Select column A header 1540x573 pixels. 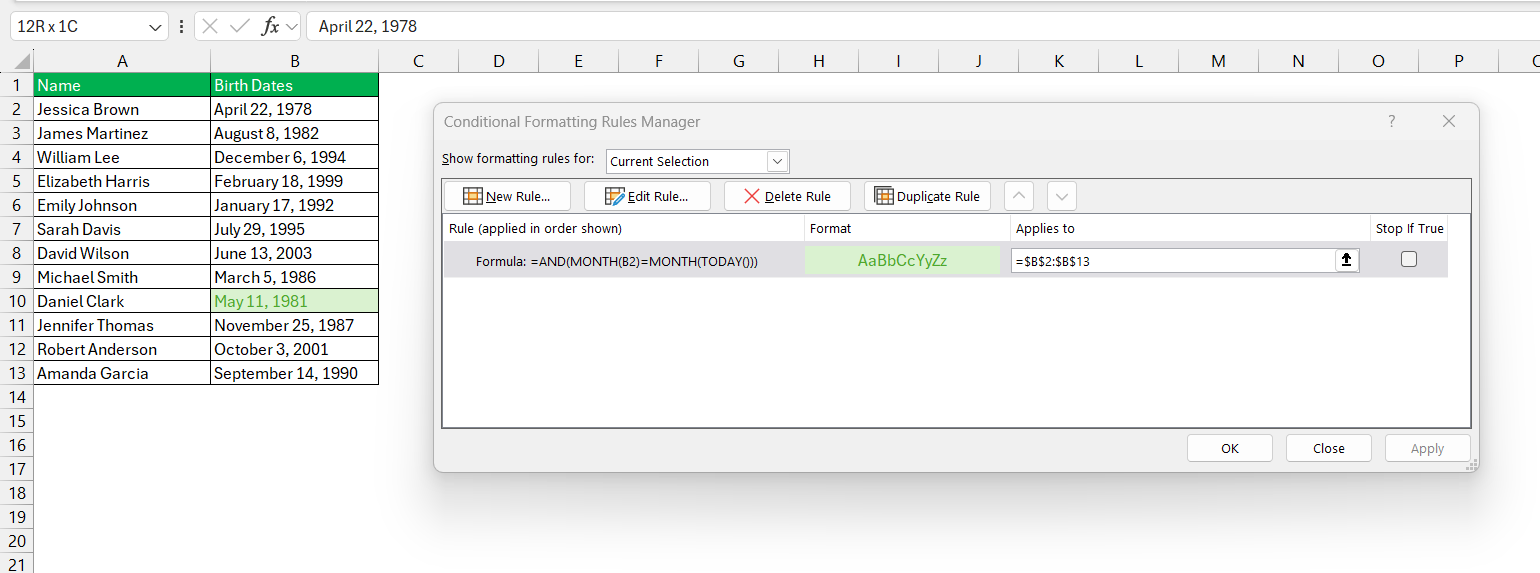122,61
